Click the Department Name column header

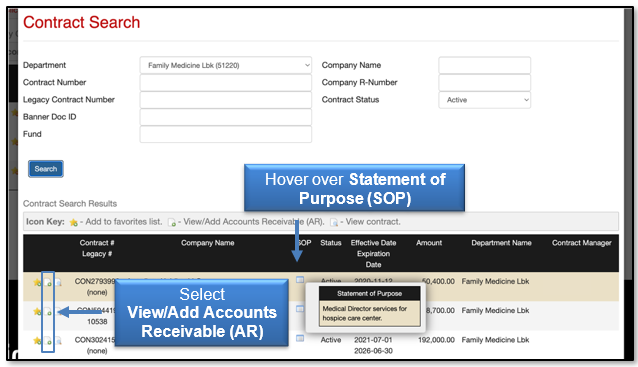(x=501, y=243)
